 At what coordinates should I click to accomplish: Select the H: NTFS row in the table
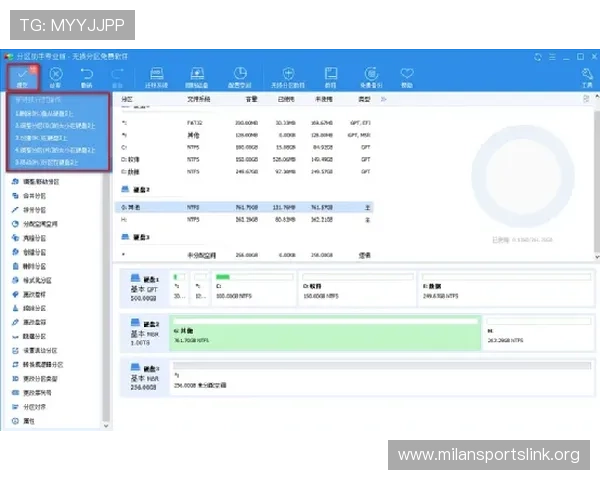point(245,220)
